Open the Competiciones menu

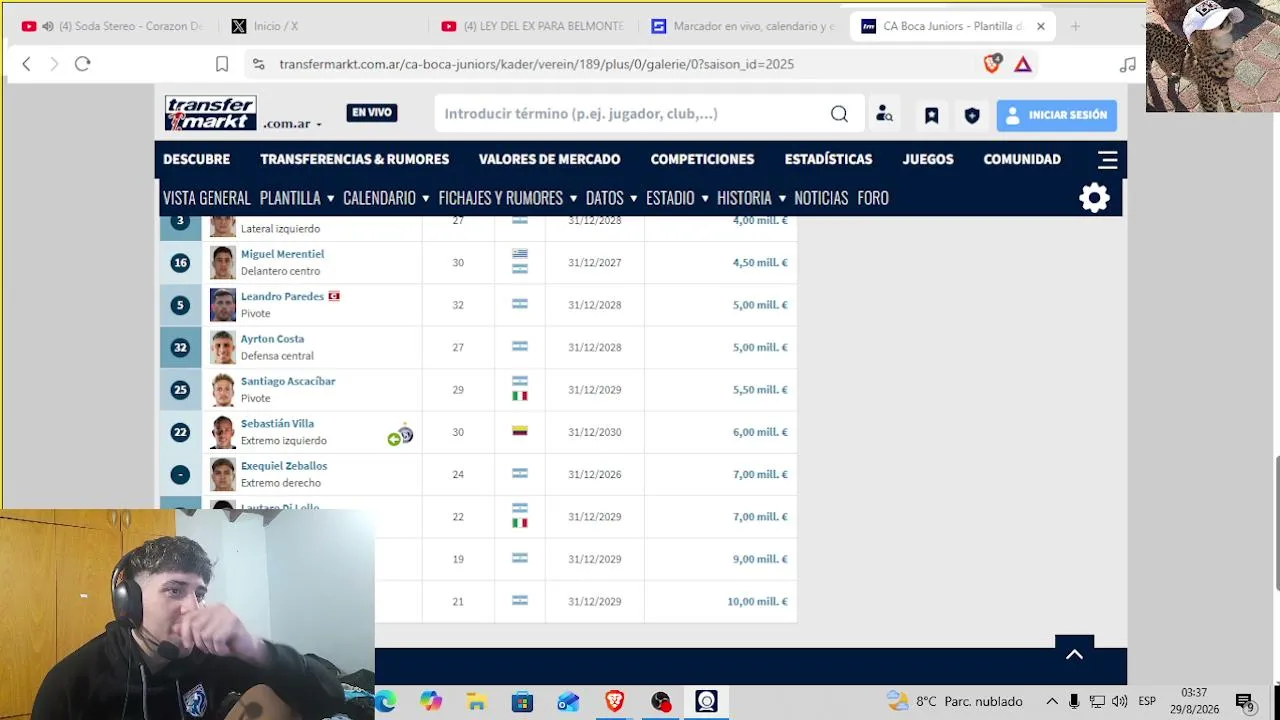(x=702, y=159)
